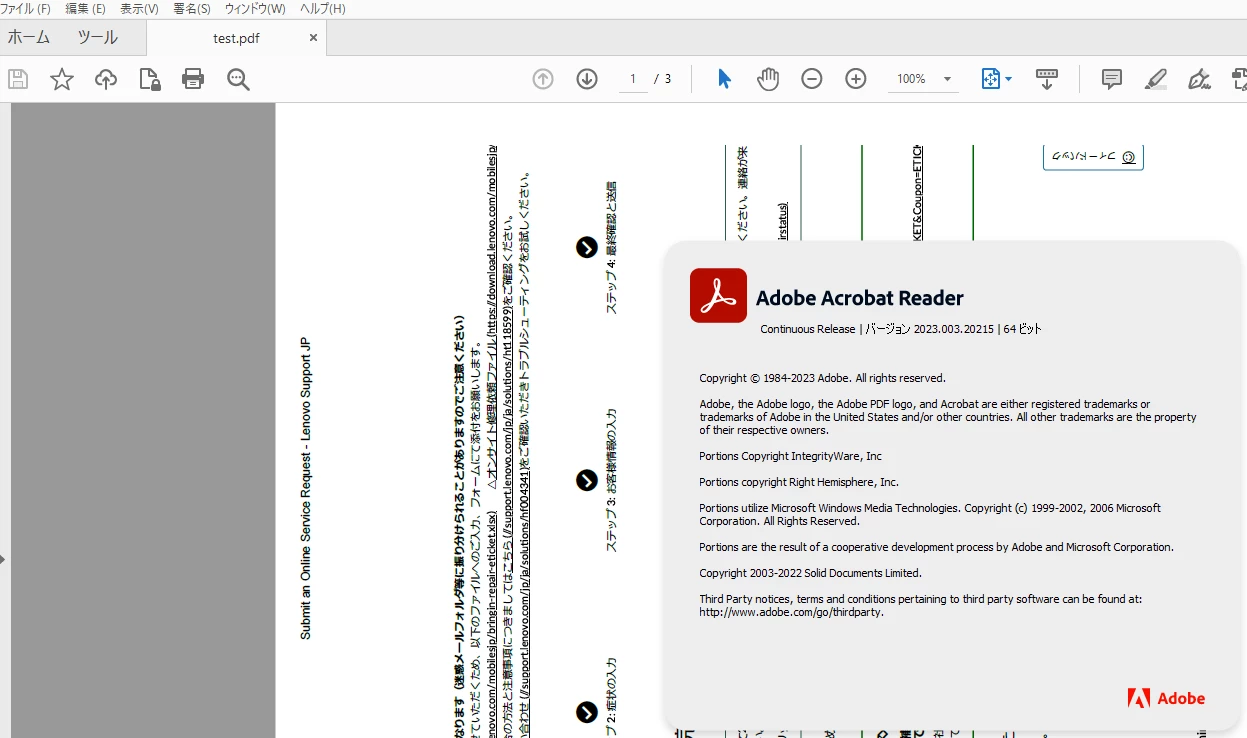Click the ステップ 3 arrow circle icon
Screen dimensions: 1247x738
click(x=587, y=481)
